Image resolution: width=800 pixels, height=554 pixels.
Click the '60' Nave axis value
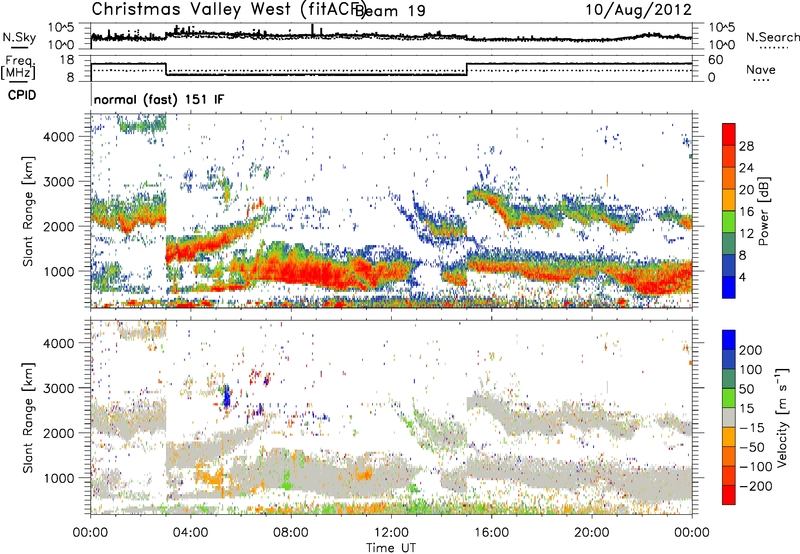tap(716, 60)
